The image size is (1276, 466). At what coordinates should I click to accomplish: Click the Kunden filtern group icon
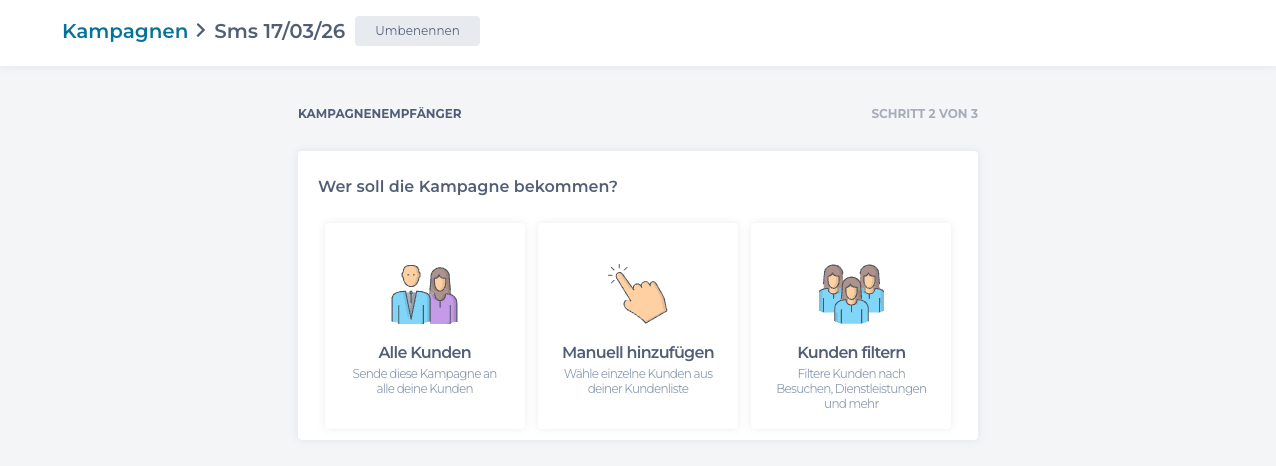[851, 294]
